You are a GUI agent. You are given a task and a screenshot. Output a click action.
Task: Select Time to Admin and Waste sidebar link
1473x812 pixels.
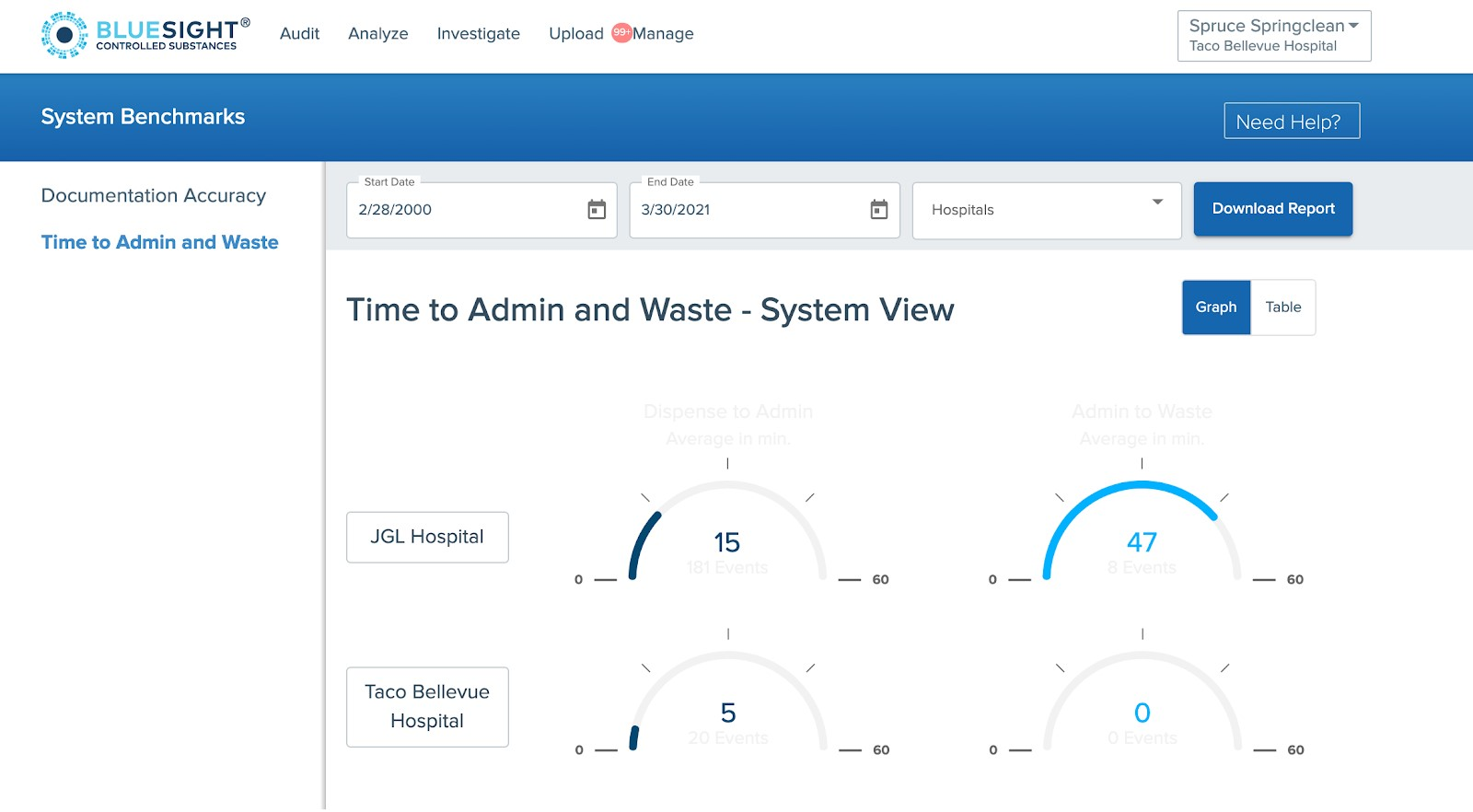[x=159, y=242]
